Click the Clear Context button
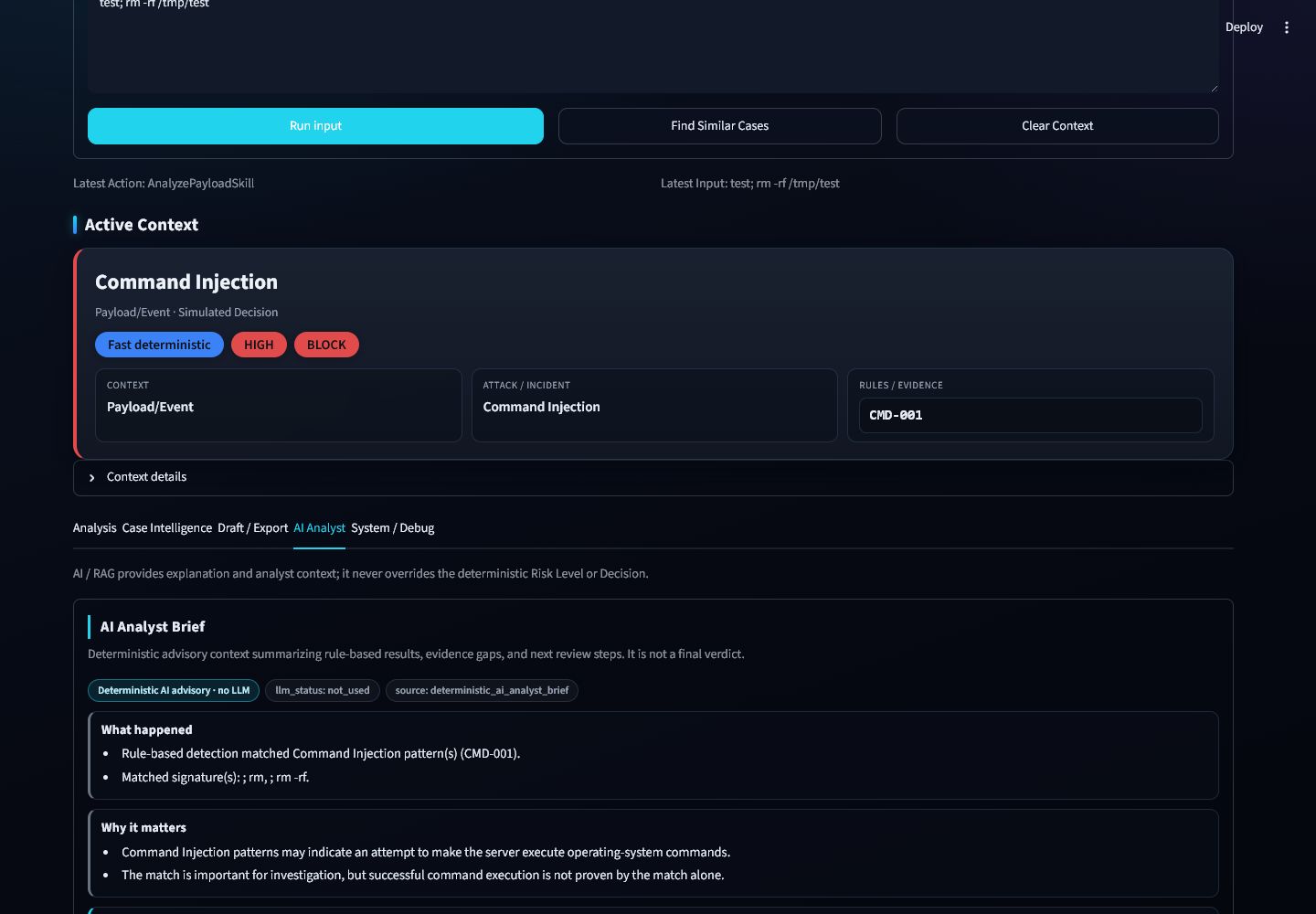This screenshot has height=914, width=1316. coord(1057,126)
